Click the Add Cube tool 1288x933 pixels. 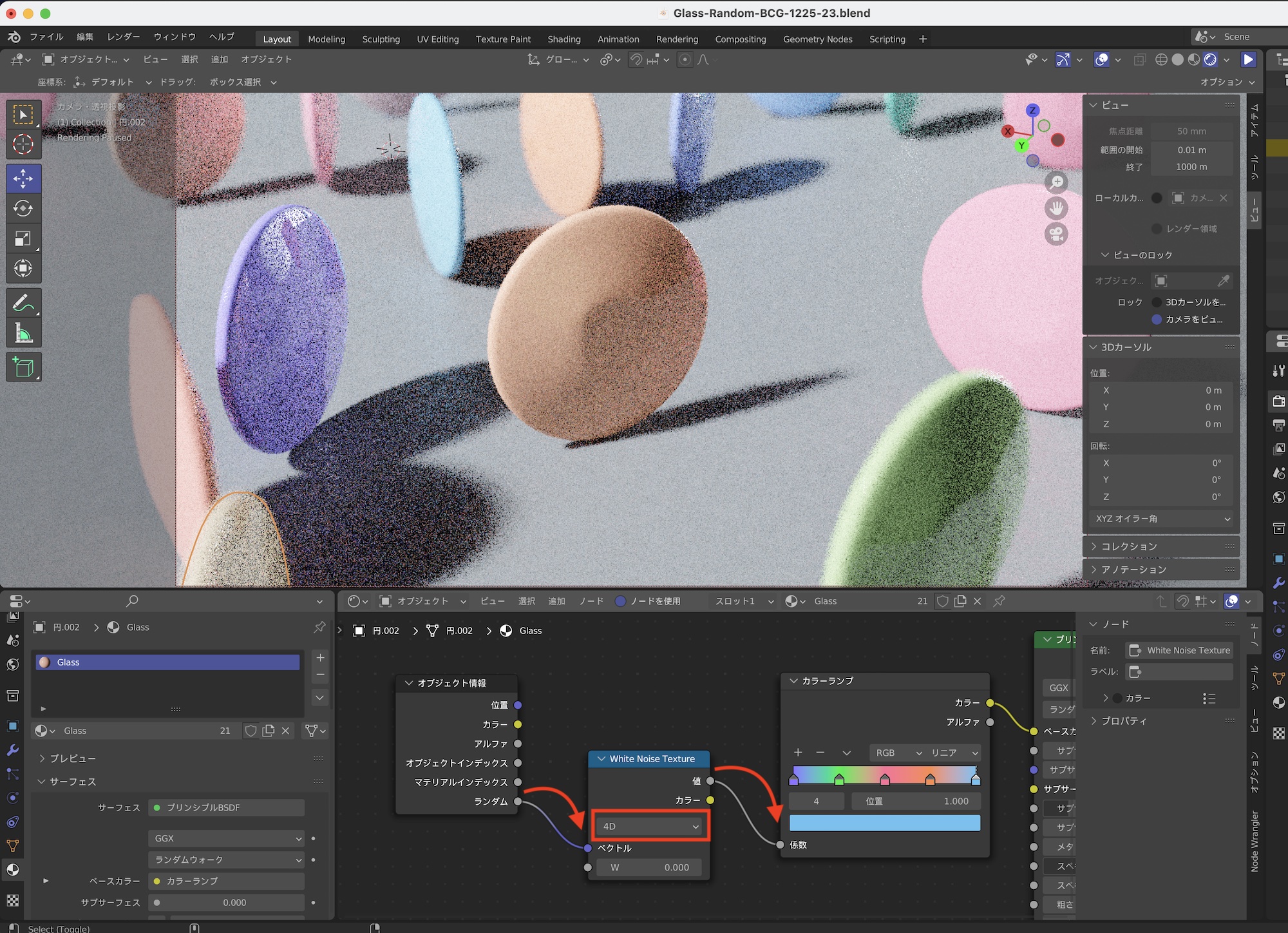pos(23,367)
